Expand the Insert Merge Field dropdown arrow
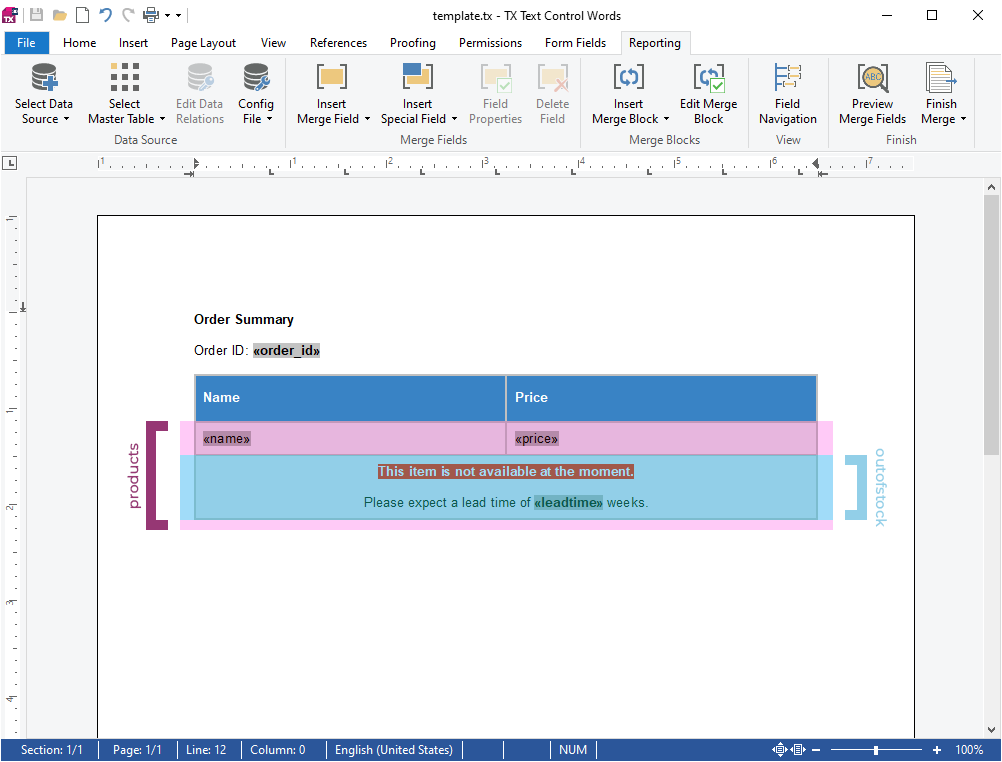This screenshot has height=762, width=1002. [367, 119]
